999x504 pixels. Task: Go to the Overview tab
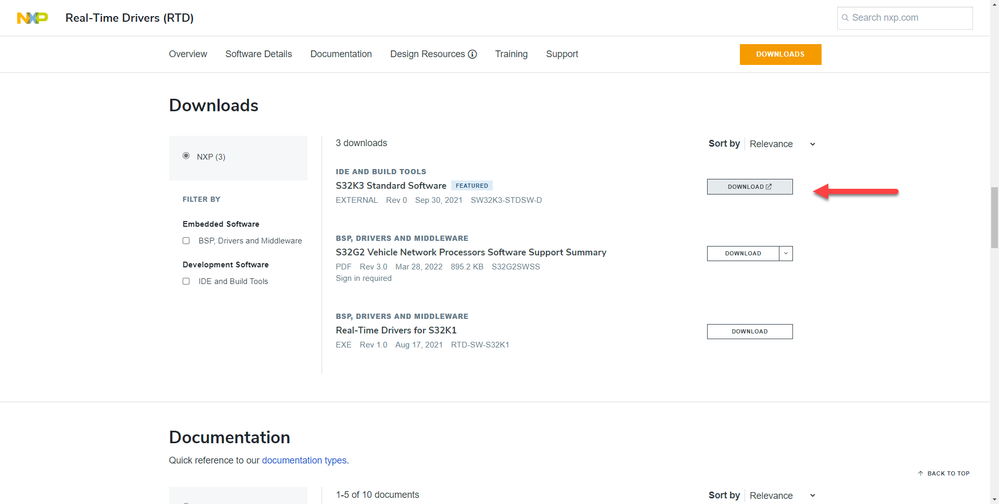tap(188, 54)
